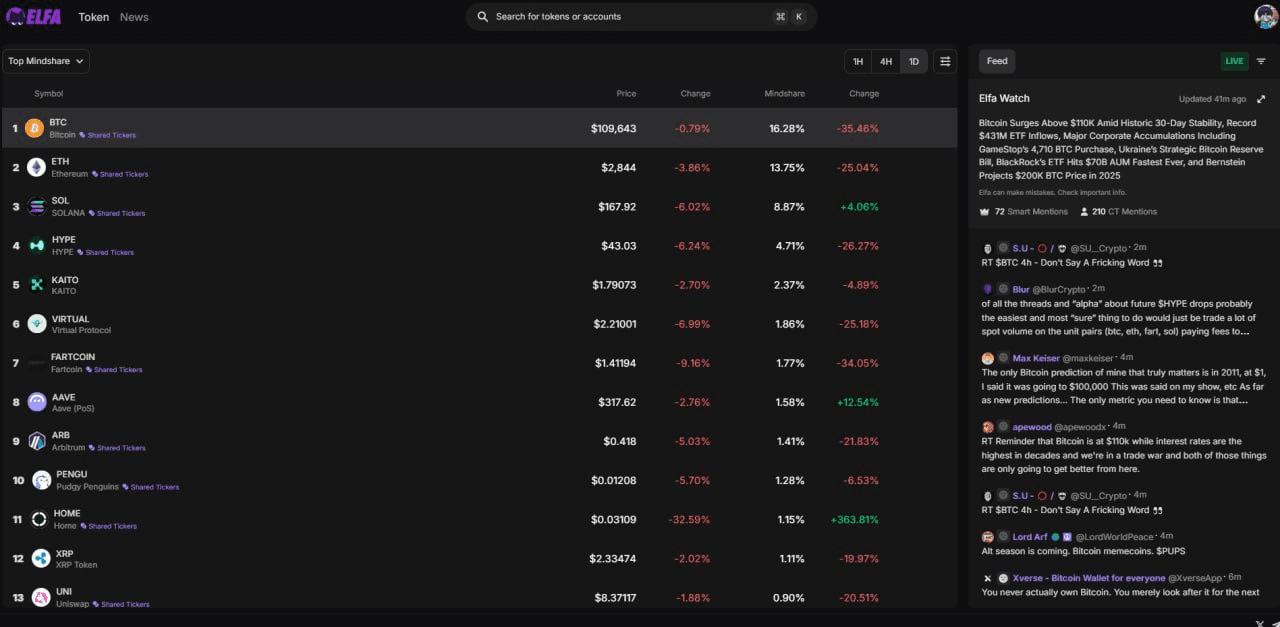The height and width of the screenshot is (627, 1280).
Task: Click Lord Arf's avatar in feed
Action: pos(987,537)
